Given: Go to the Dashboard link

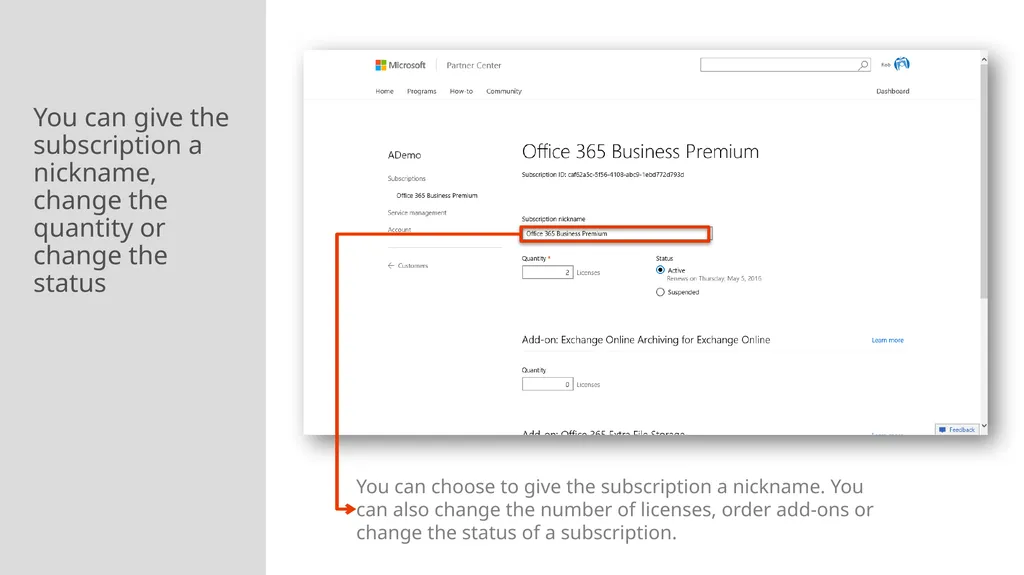Looking at the screenshot, I should click(893, 91).
